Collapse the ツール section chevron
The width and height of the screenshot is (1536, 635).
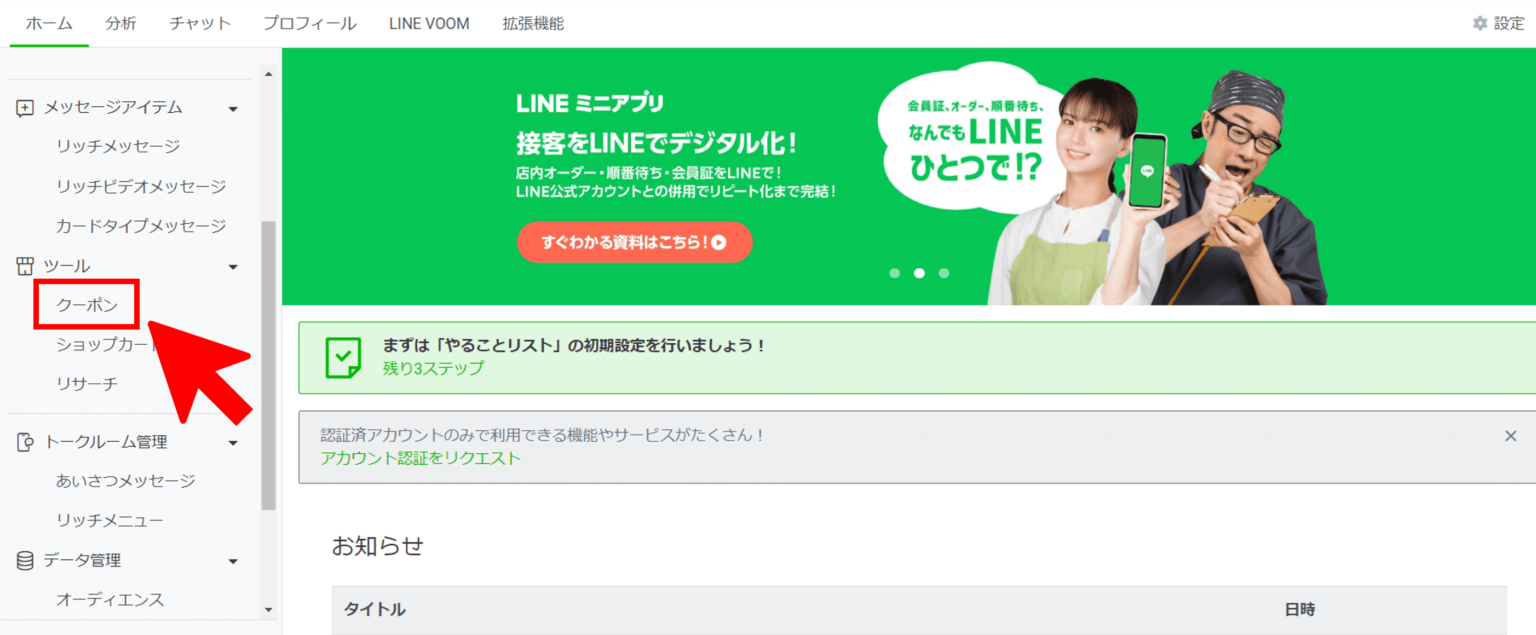click(232, 266)
